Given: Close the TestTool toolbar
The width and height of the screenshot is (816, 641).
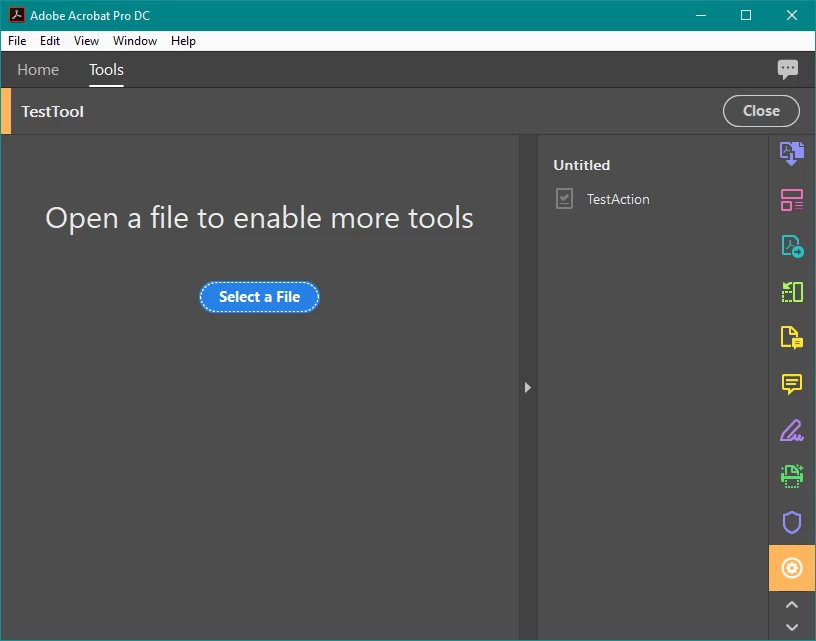Looking at the screenshot, I should point(761,111).
